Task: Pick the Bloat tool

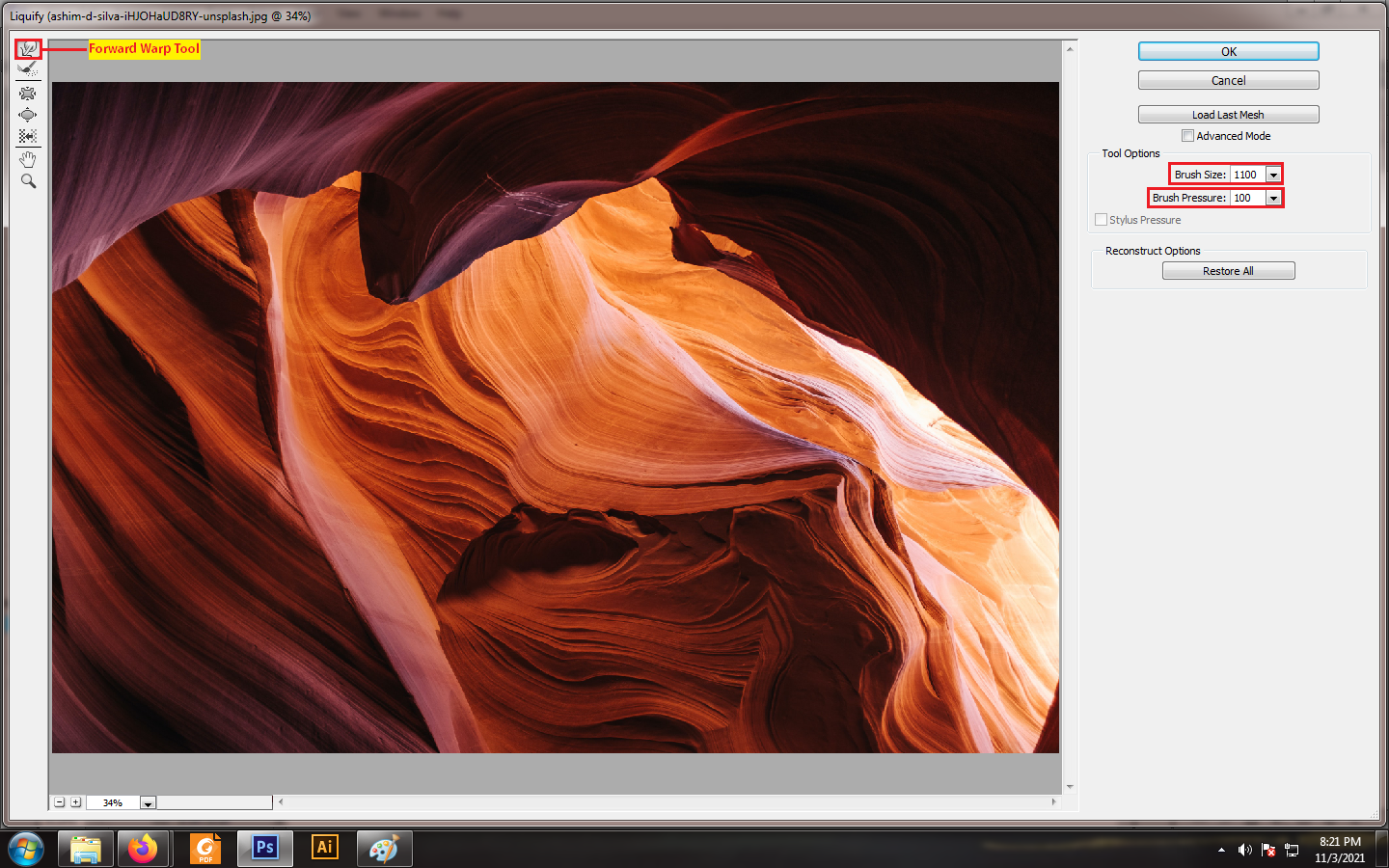Action: click(x=28, y=115)
